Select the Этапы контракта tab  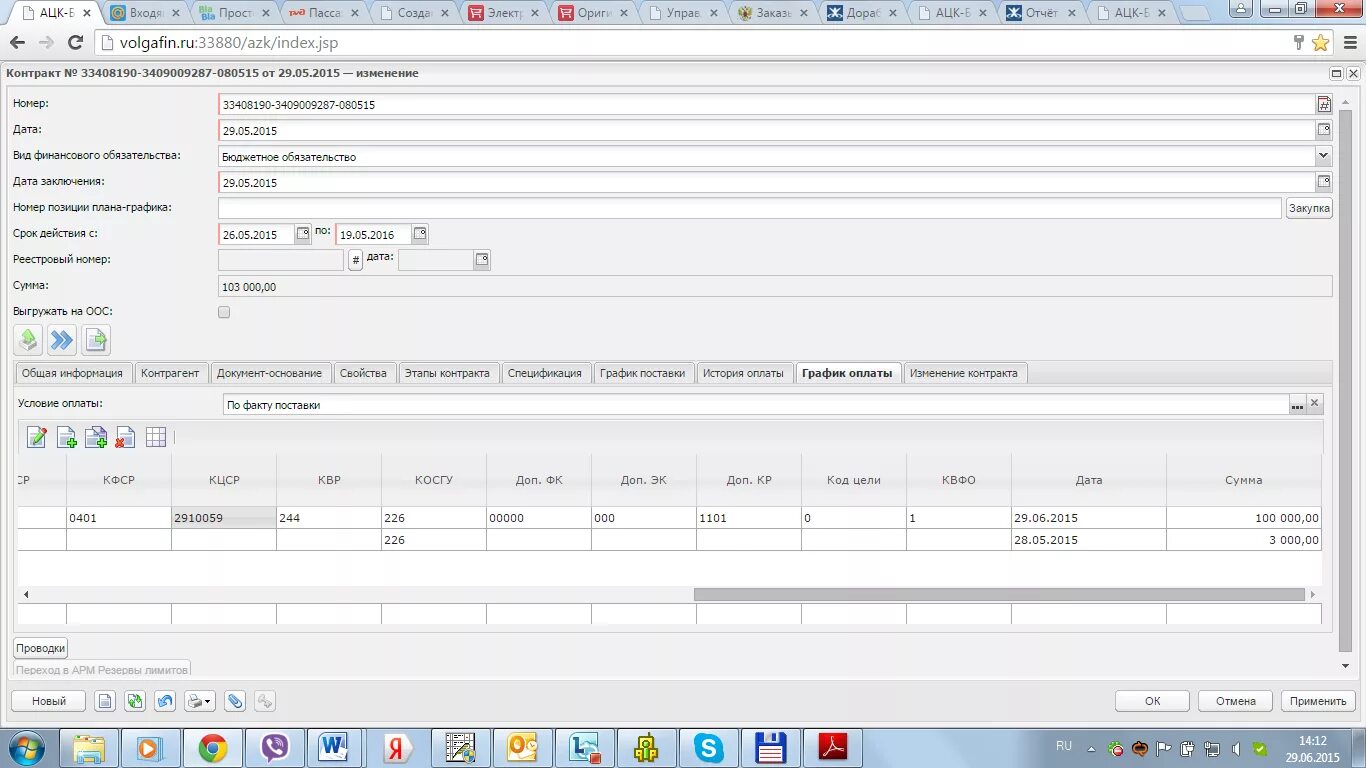[447, 373]
